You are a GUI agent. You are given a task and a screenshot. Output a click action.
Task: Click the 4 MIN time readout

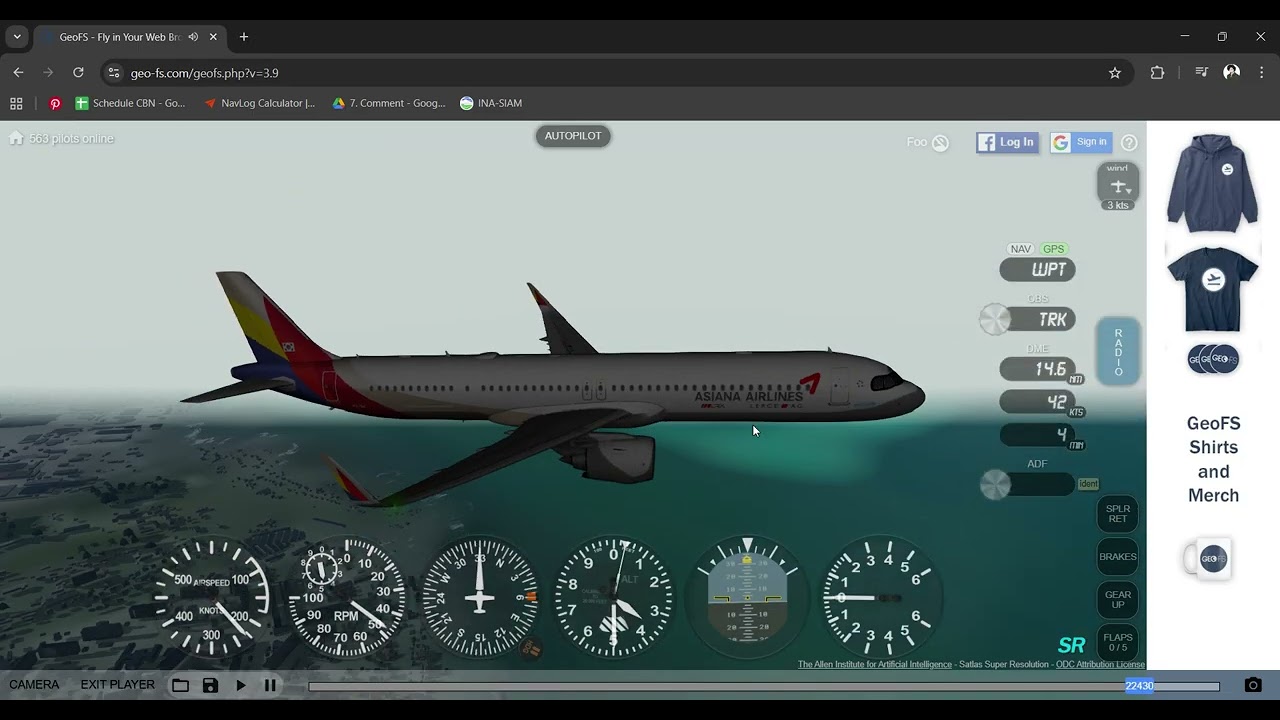1038,435
